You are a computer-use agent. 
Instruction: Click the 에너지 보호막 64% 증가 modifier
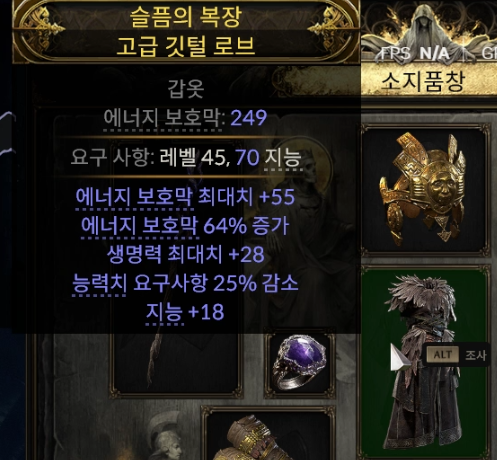[185, 226]
